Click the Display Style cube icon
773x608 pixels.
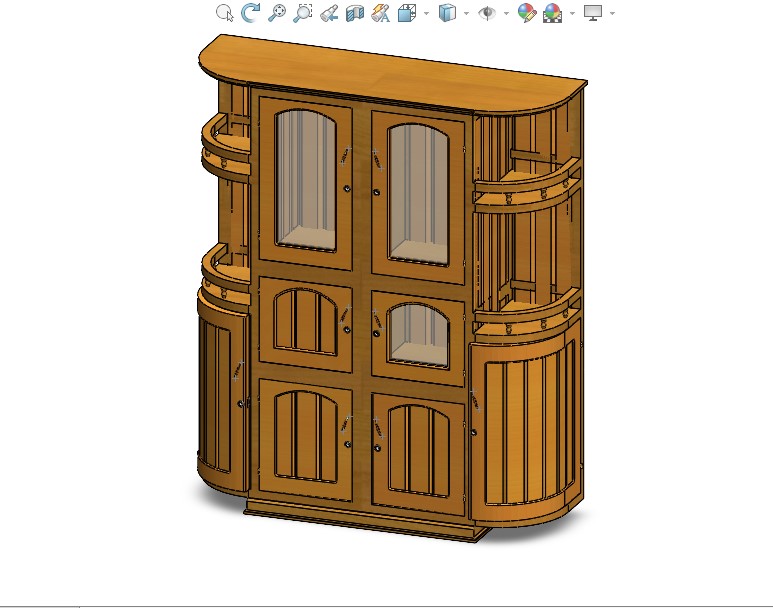447,13
